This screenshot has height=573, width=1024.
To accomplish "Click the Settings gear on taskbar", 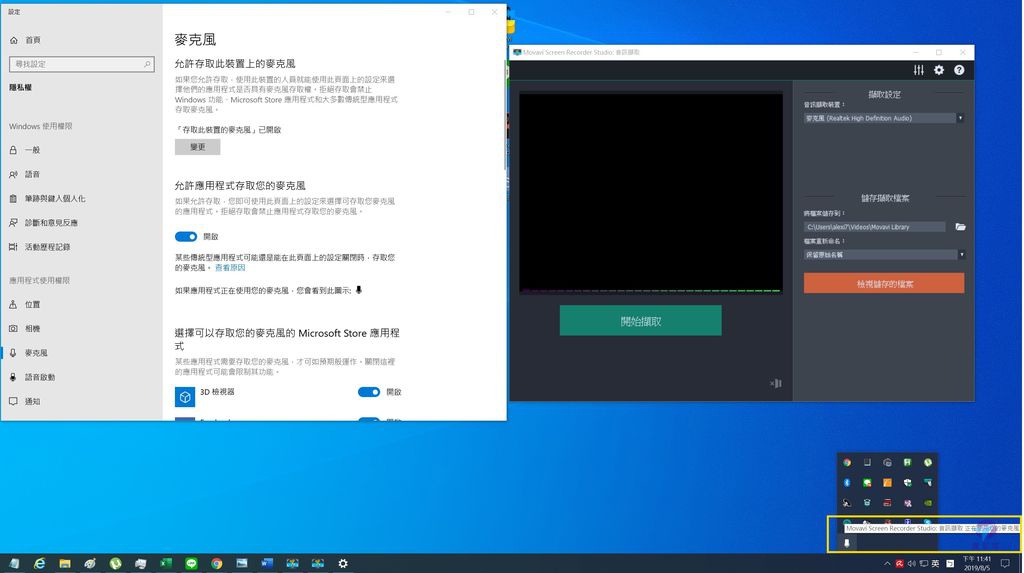I will (343, 563).
